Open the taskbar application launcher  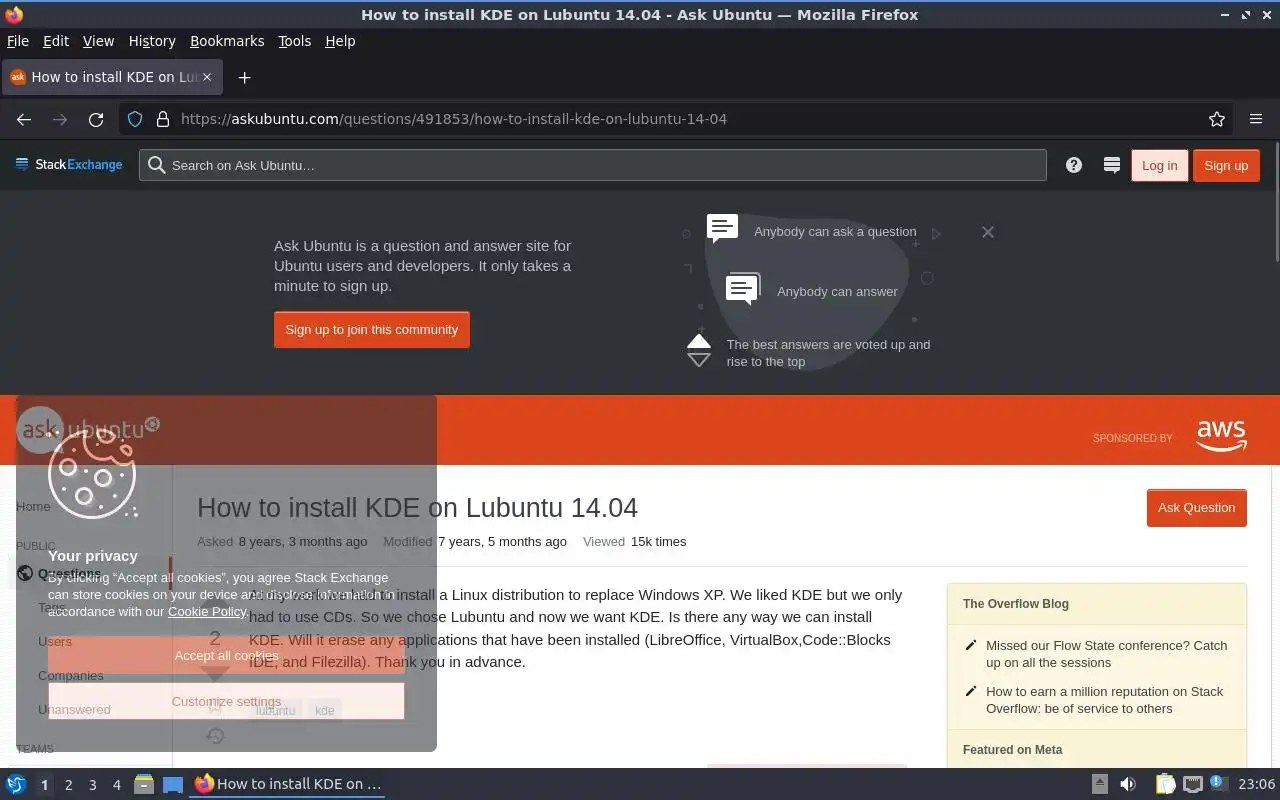pyautogui.click(x=16, y=784)
